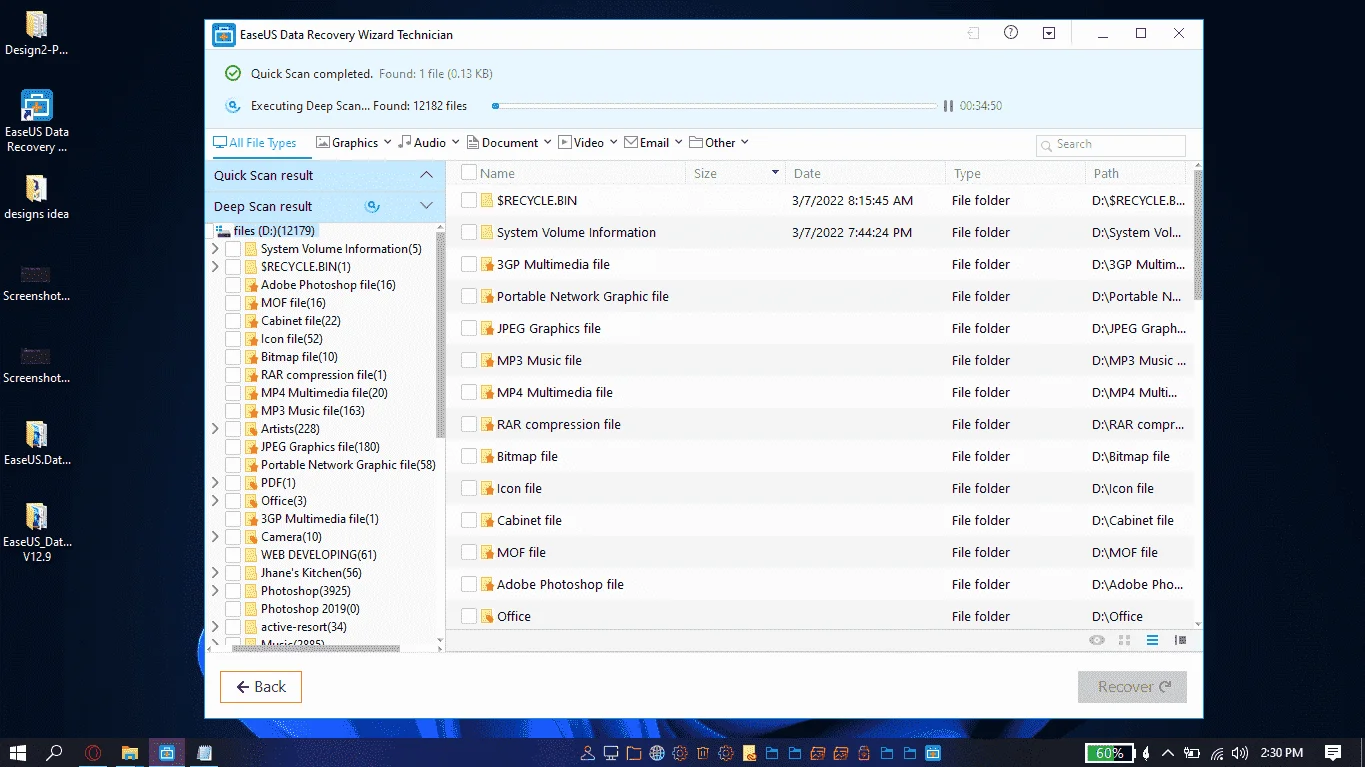Viewport: 1365px width, 767px height.
Task: Open the title bar dropdown menu icon
Action: 1049,33
